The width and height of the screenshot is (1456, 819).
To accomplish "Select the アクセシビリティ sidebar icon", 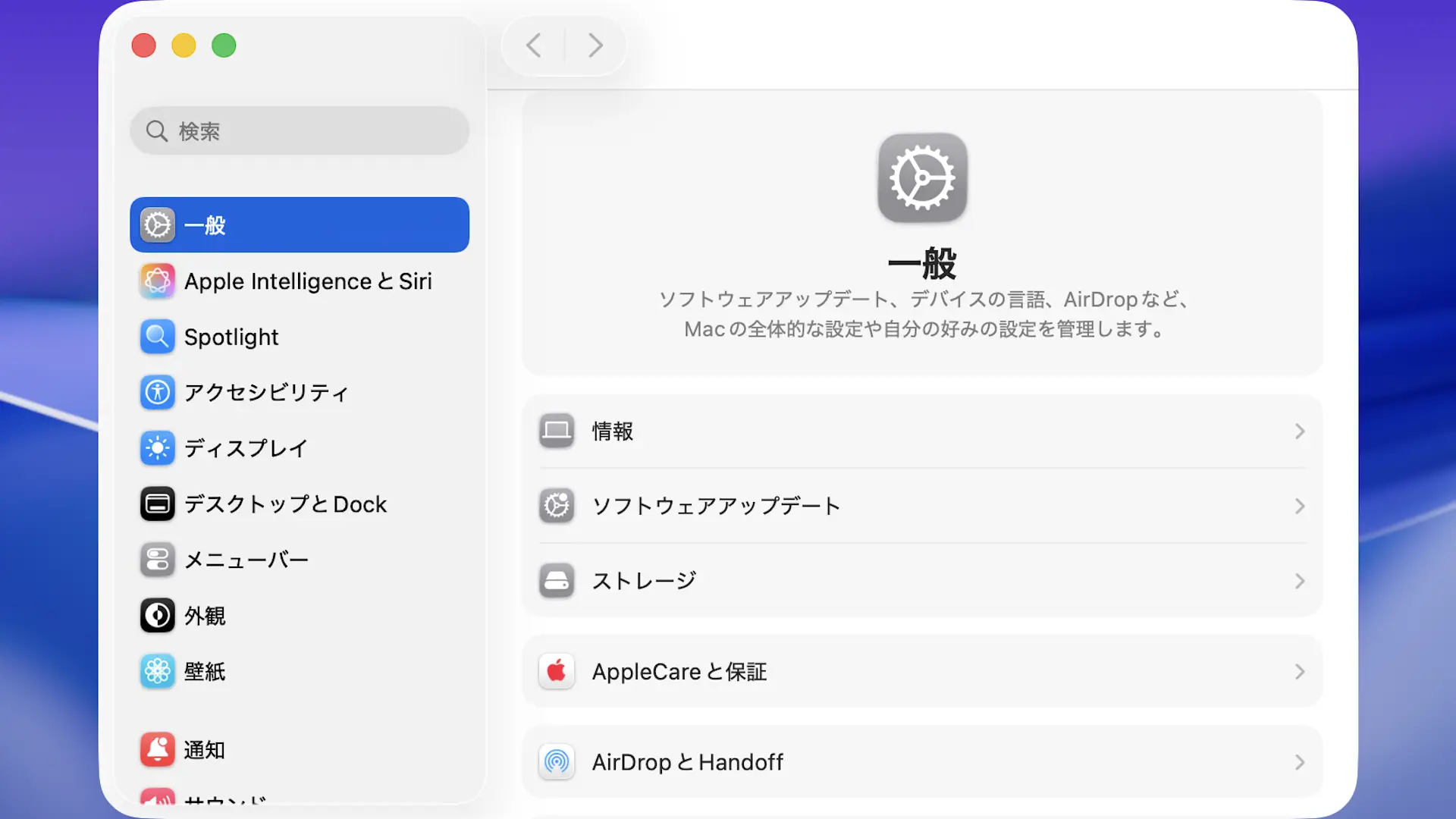I will point(157,393).
